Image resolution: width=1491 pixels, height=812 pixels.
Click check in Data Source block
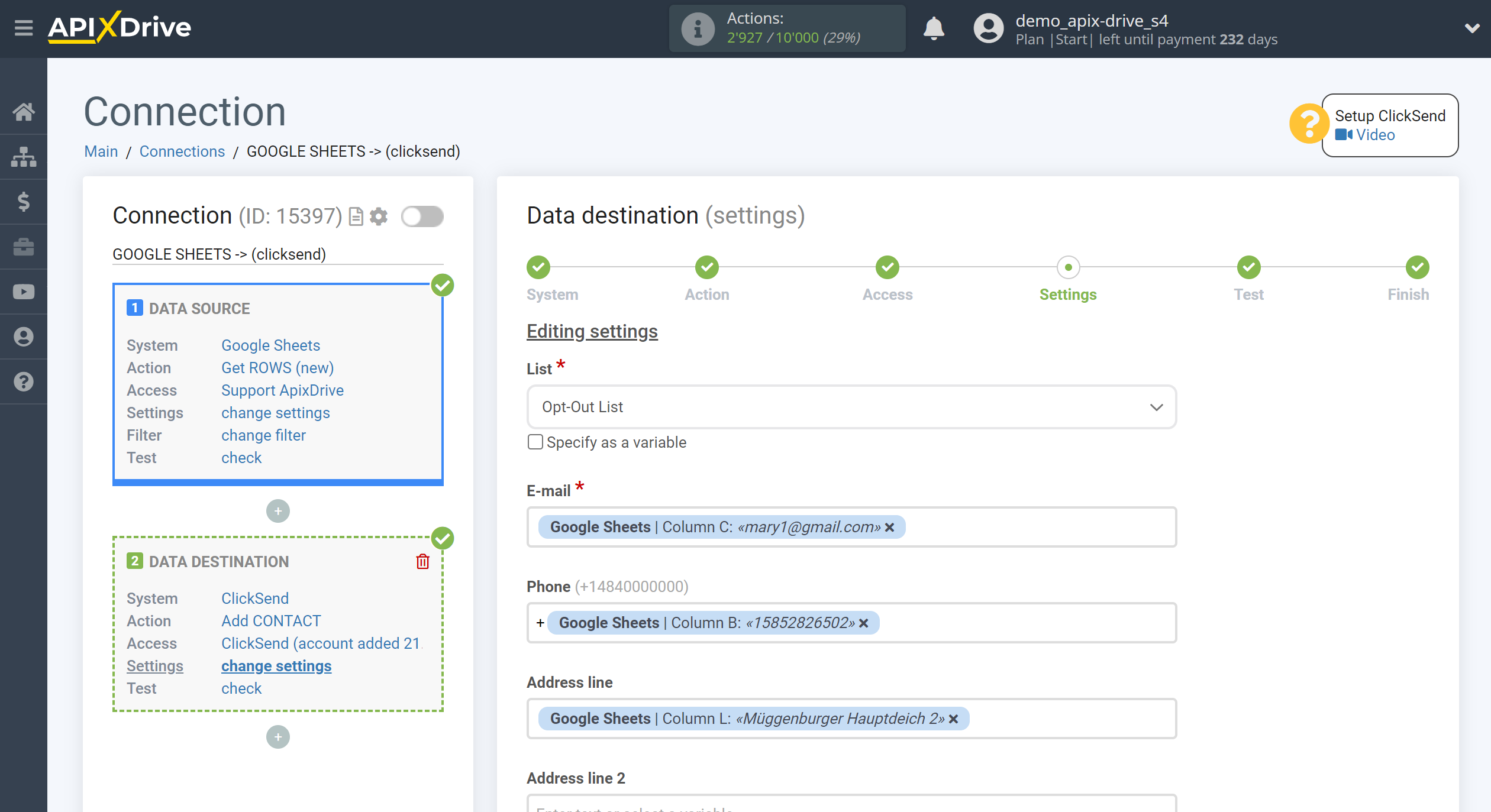coord(241,458)
